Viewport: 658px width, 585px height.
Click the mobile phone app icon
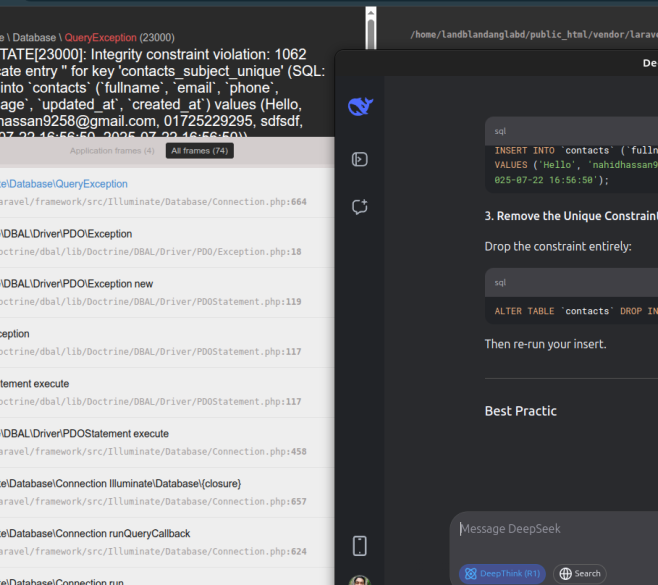point(360,545)
